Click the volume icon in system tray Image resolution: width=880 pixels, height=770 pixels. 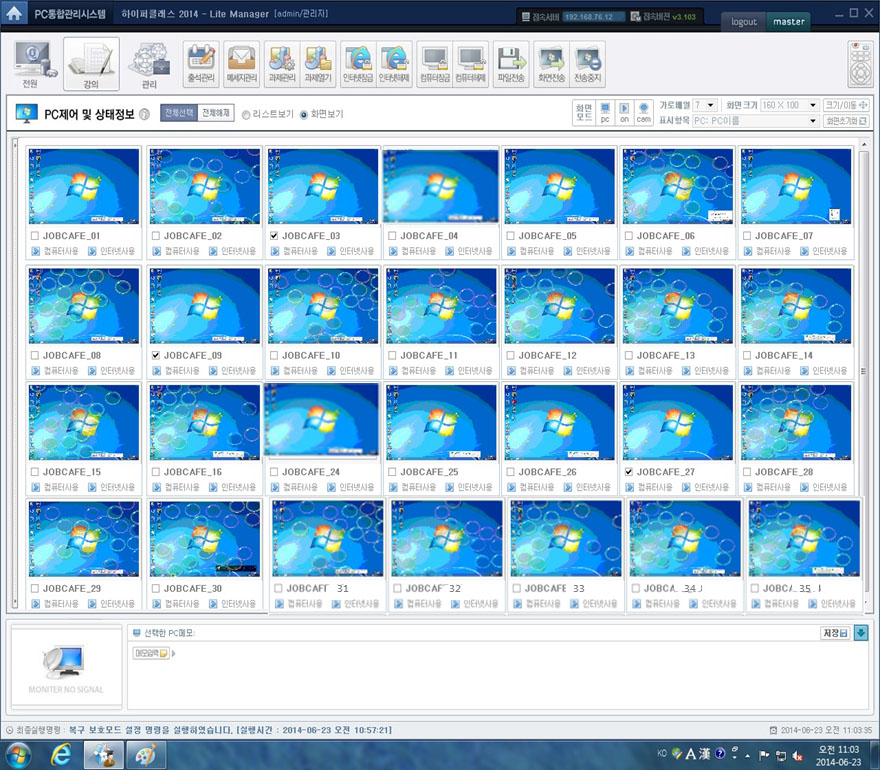[796, 755]
